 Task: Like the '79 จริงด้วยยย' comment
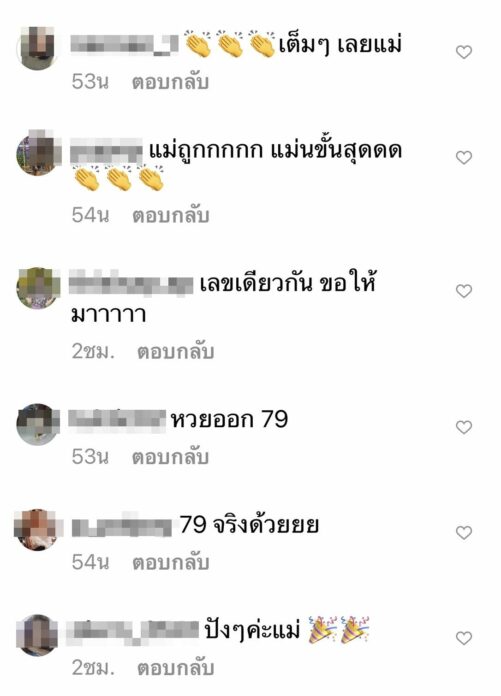pyautogui.click(x=464, y=532)
